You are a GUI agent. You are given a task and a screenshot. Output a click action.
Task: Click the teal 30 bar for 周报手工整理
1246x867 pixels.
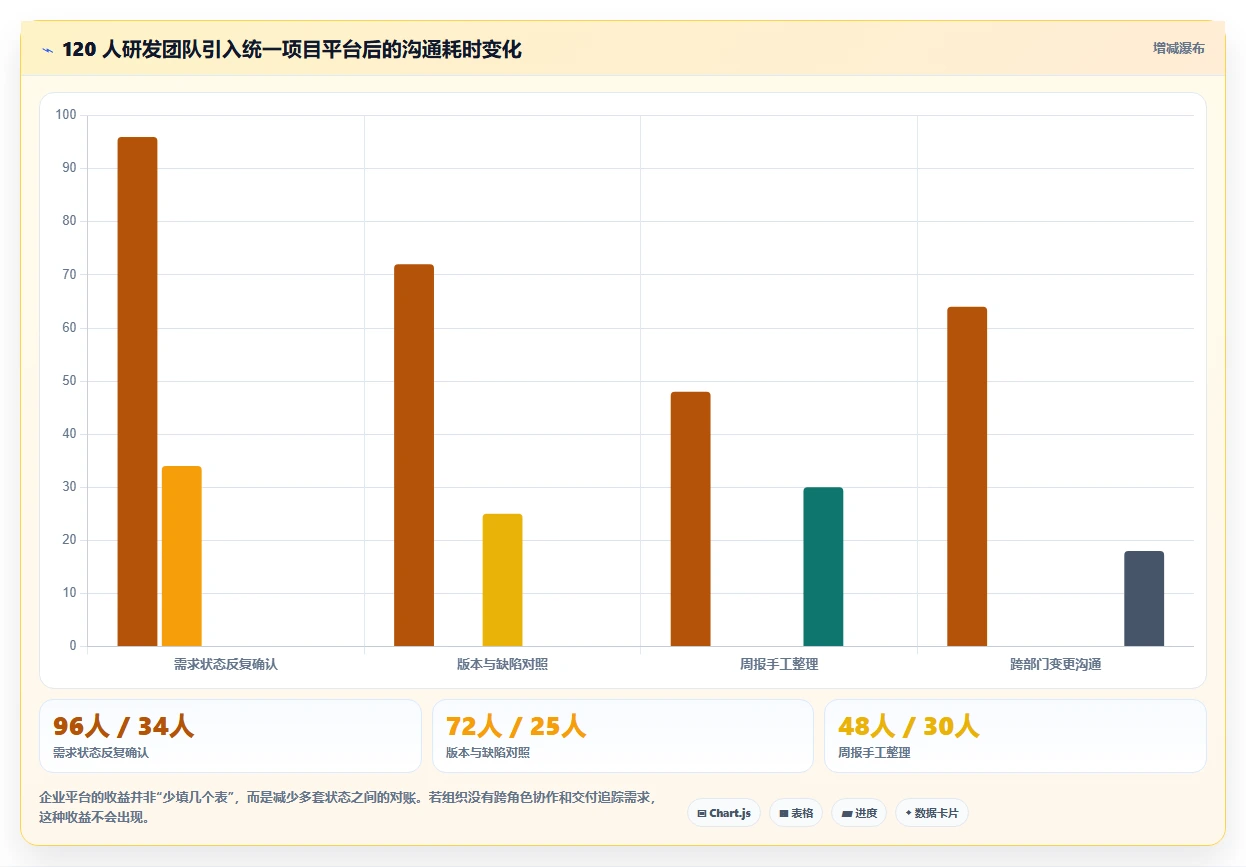(x=823, y=567)
